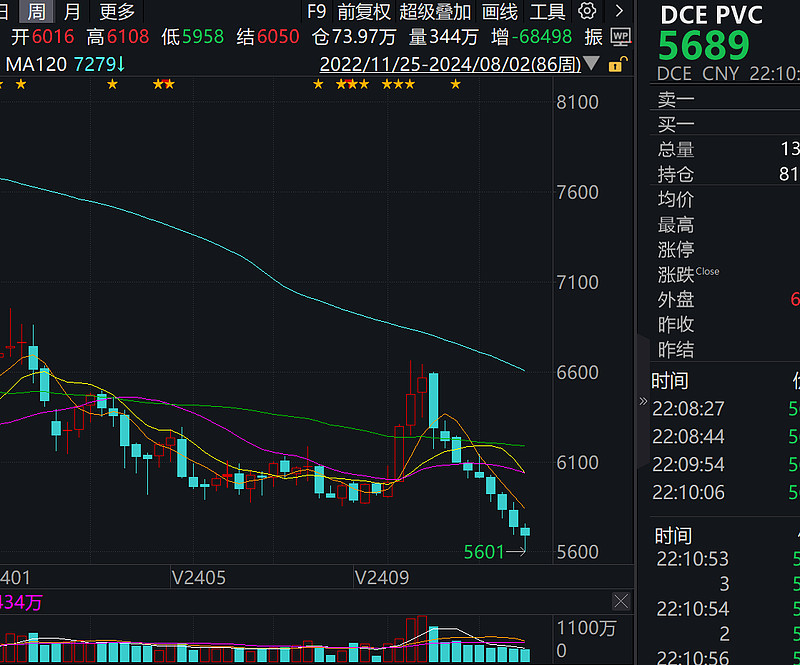Select the V2405 contract label on axis
This screenshot has height=665, width=800.
pyautogui.click(x=198, y=578)
